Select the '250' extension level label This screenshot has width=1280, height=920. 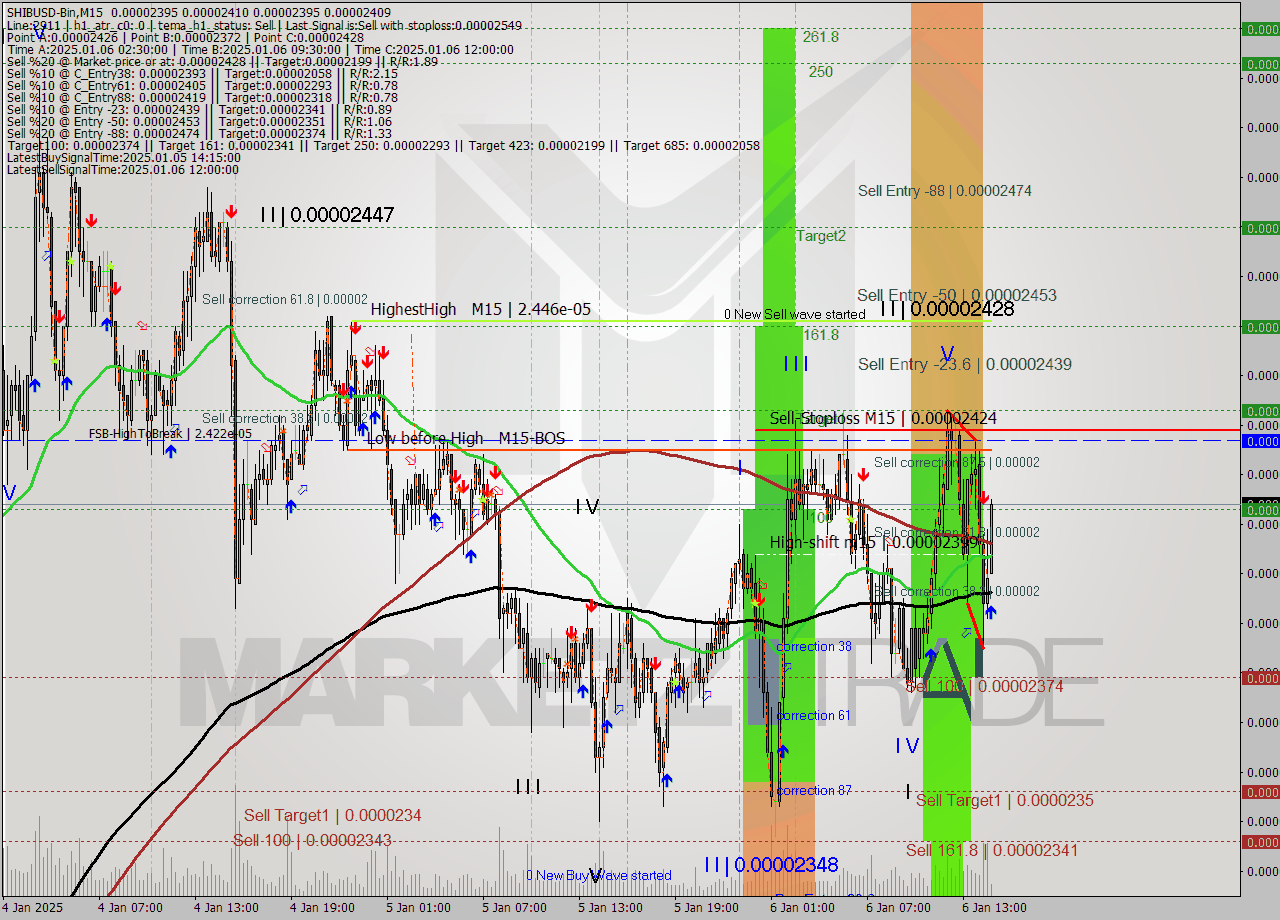821,72
